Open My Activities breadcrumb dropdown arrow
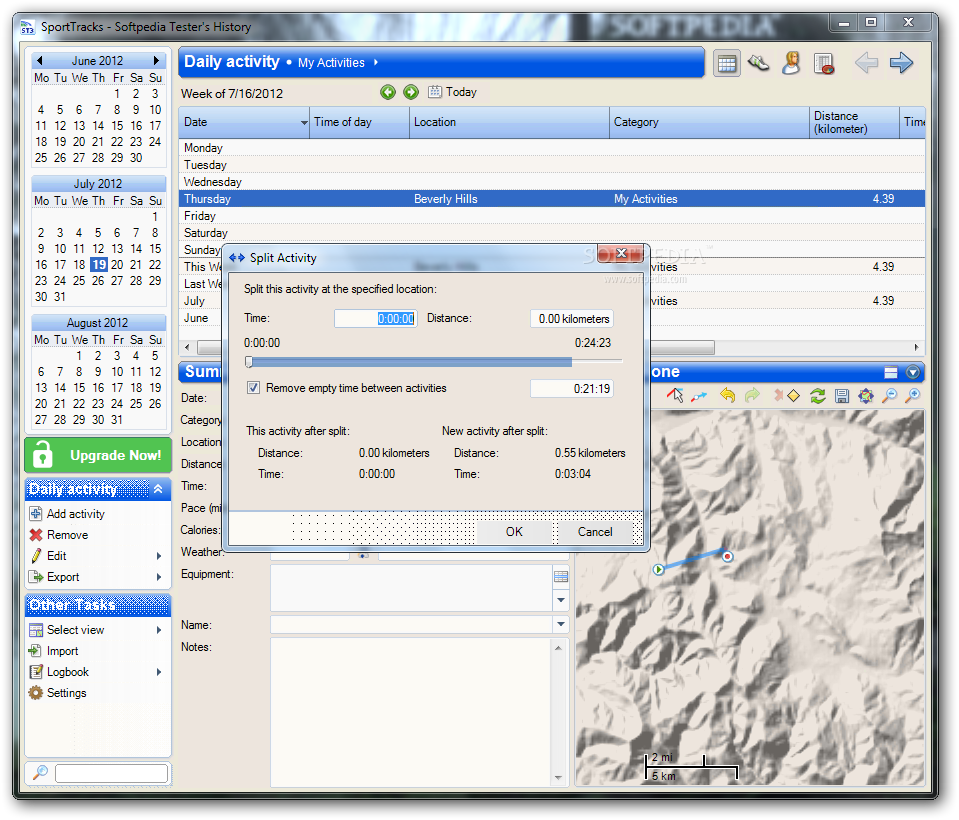959x820 pixels. 376,63
